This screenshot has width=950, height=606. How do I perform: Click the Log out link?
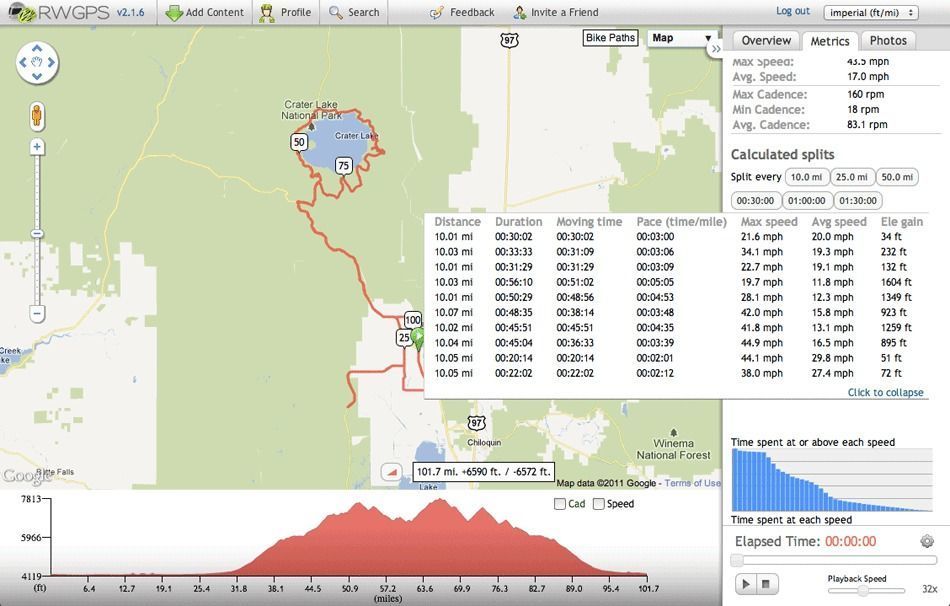[793, 11]
